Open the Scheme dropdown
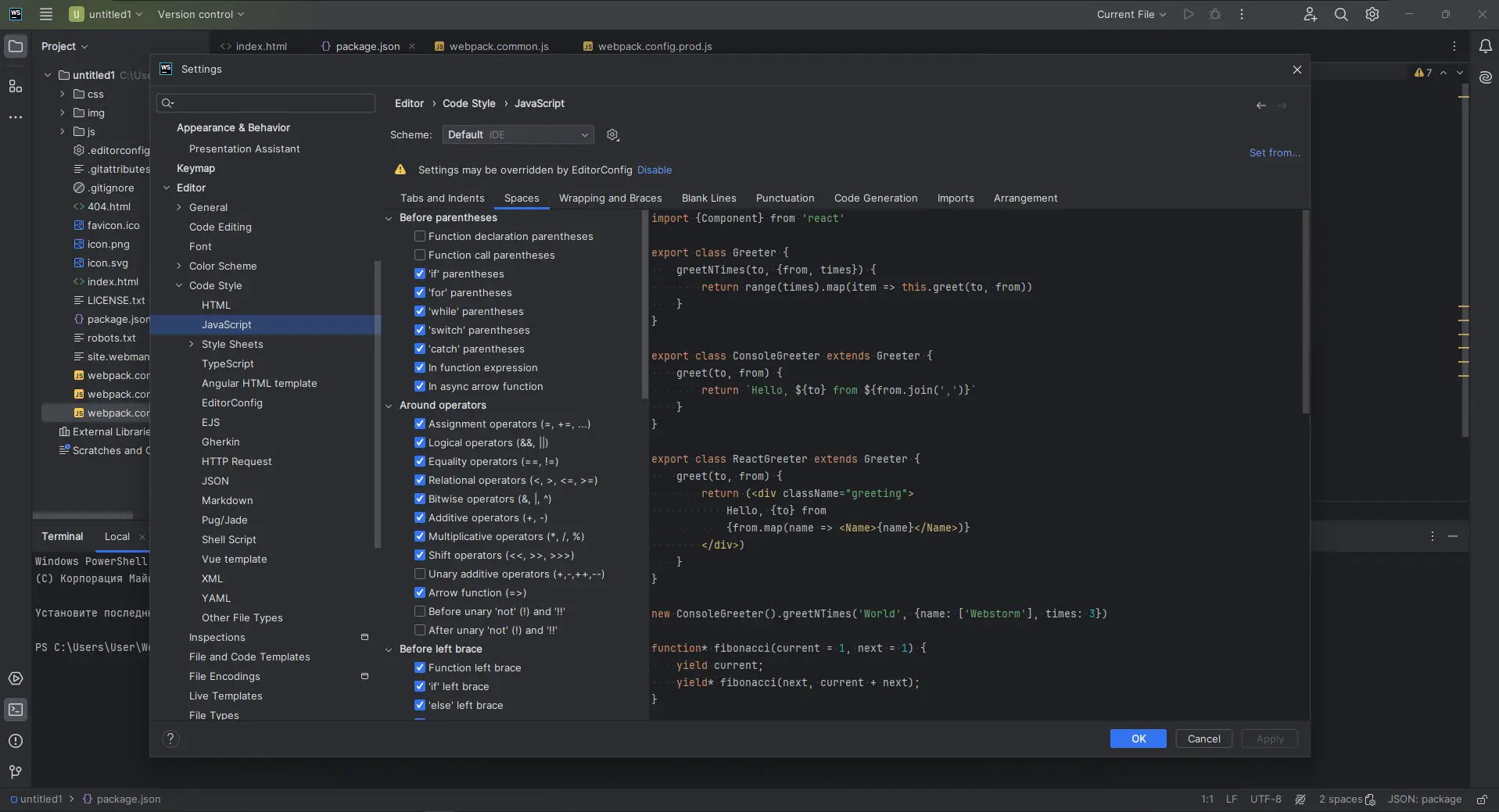This screenshot has width=1499, height=812. click(x=518, y=135)
